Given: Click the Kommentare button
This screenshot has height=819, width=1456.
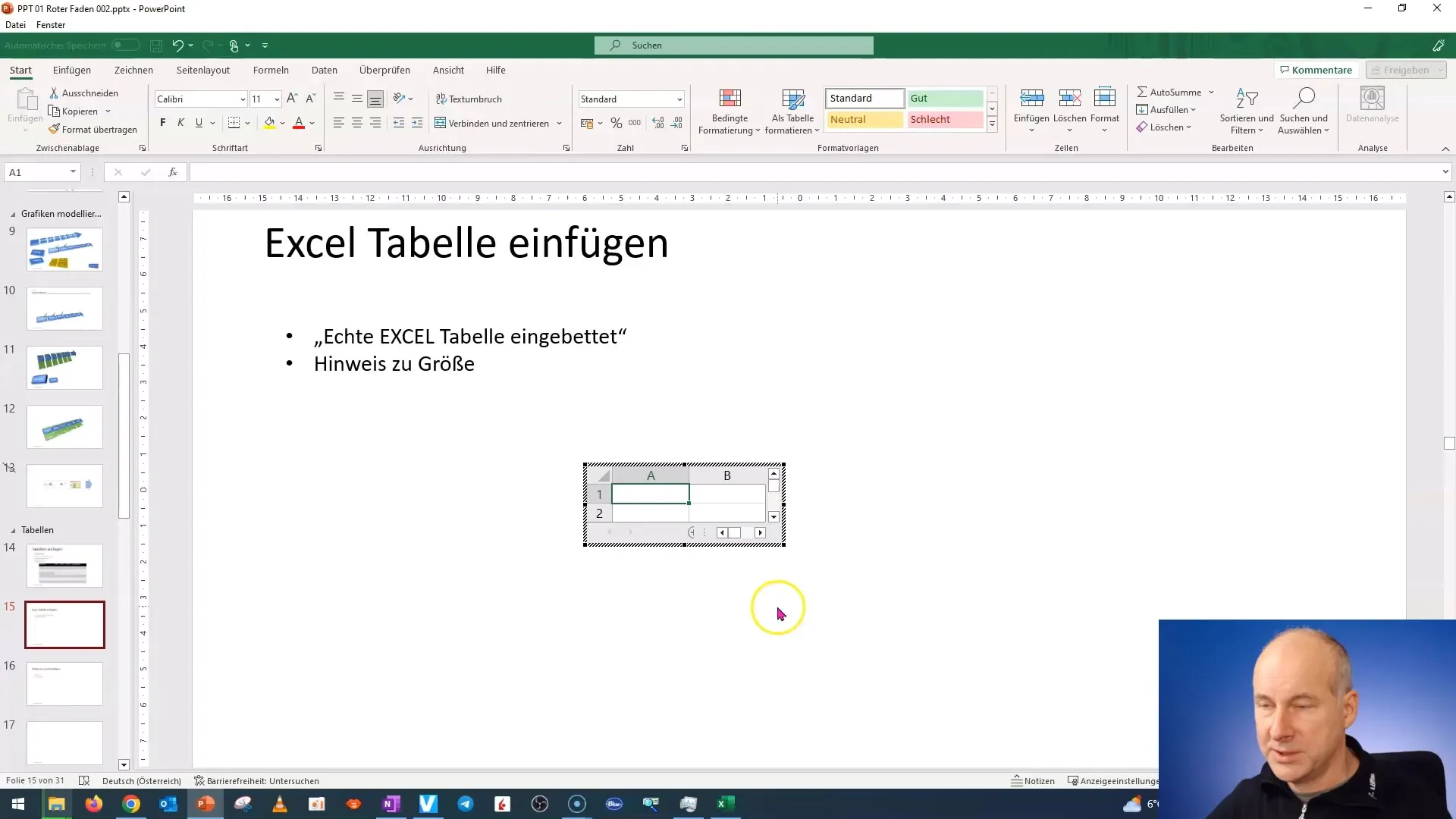Looking at the screenshot, I should (1316, 70).
